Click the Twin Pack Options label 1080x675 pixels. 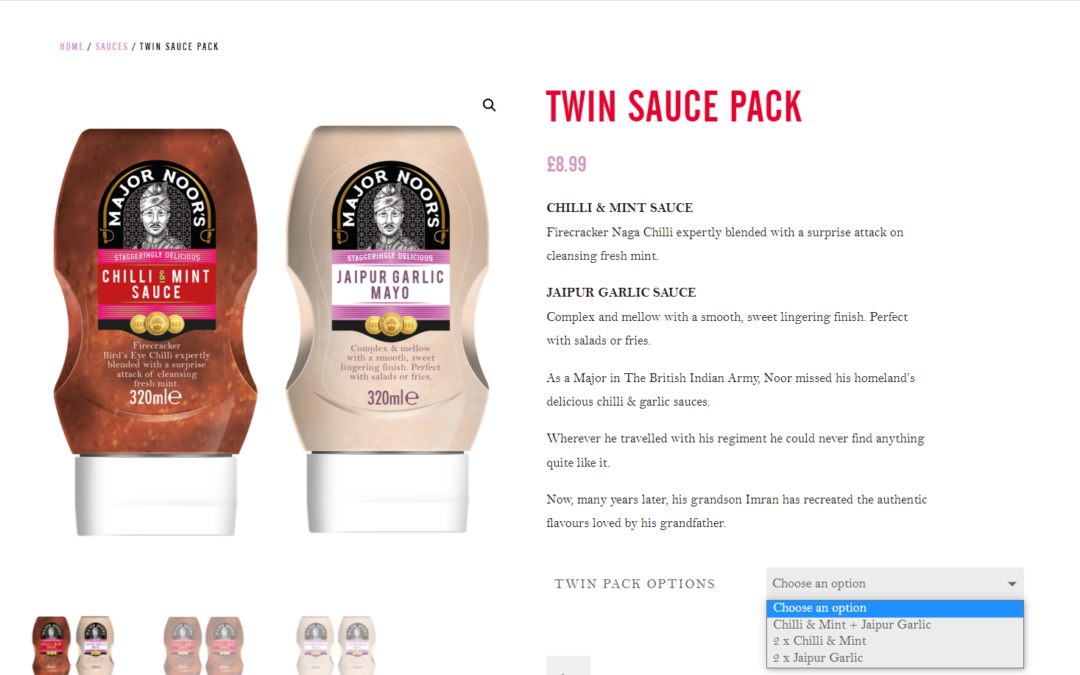635,584
